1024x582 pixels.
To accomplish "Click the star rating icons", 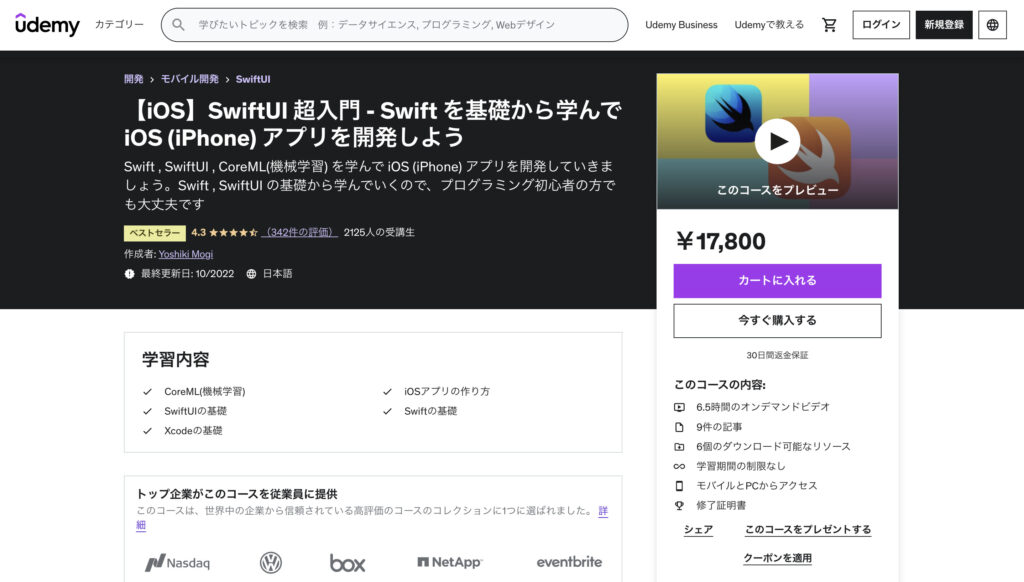I will pos(233,233).
